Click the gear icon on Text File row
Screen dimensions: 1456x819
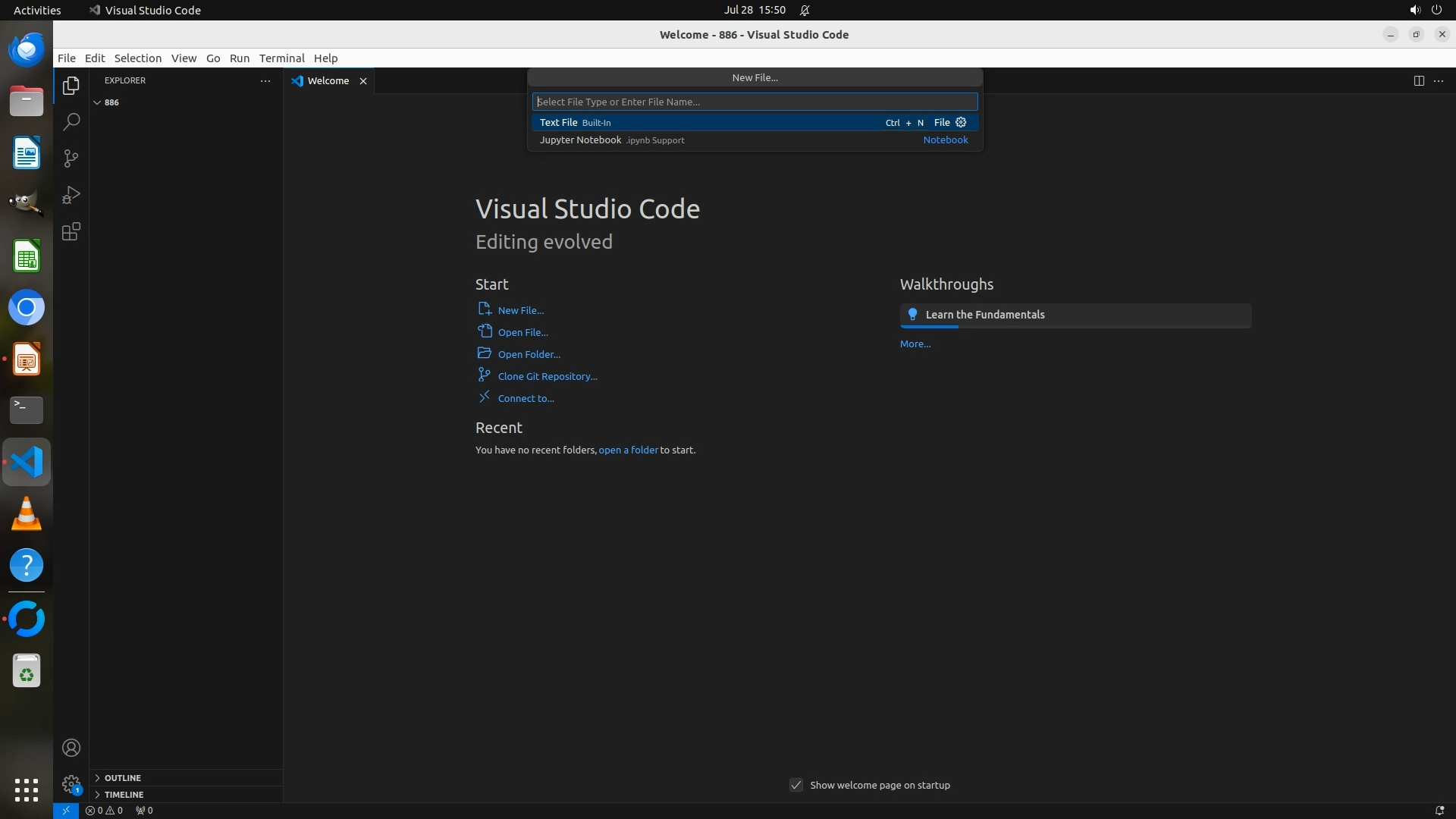[x=961, y=122]
